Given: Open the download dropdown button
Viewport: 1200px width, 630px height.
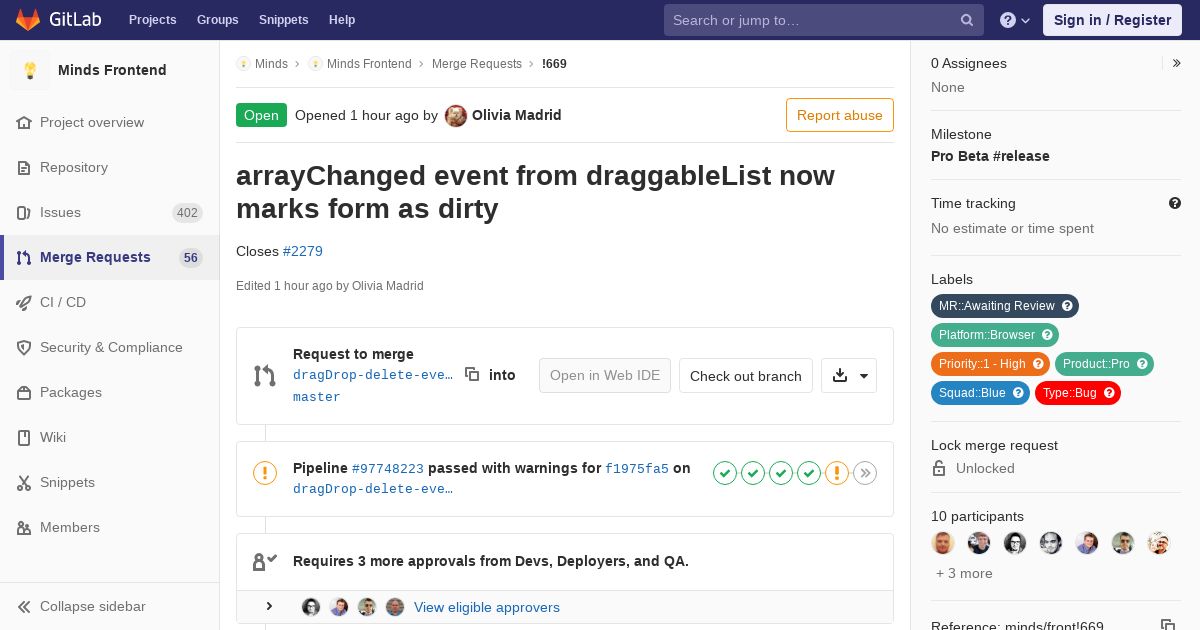Looking at the screenshot, I should 849,376.
